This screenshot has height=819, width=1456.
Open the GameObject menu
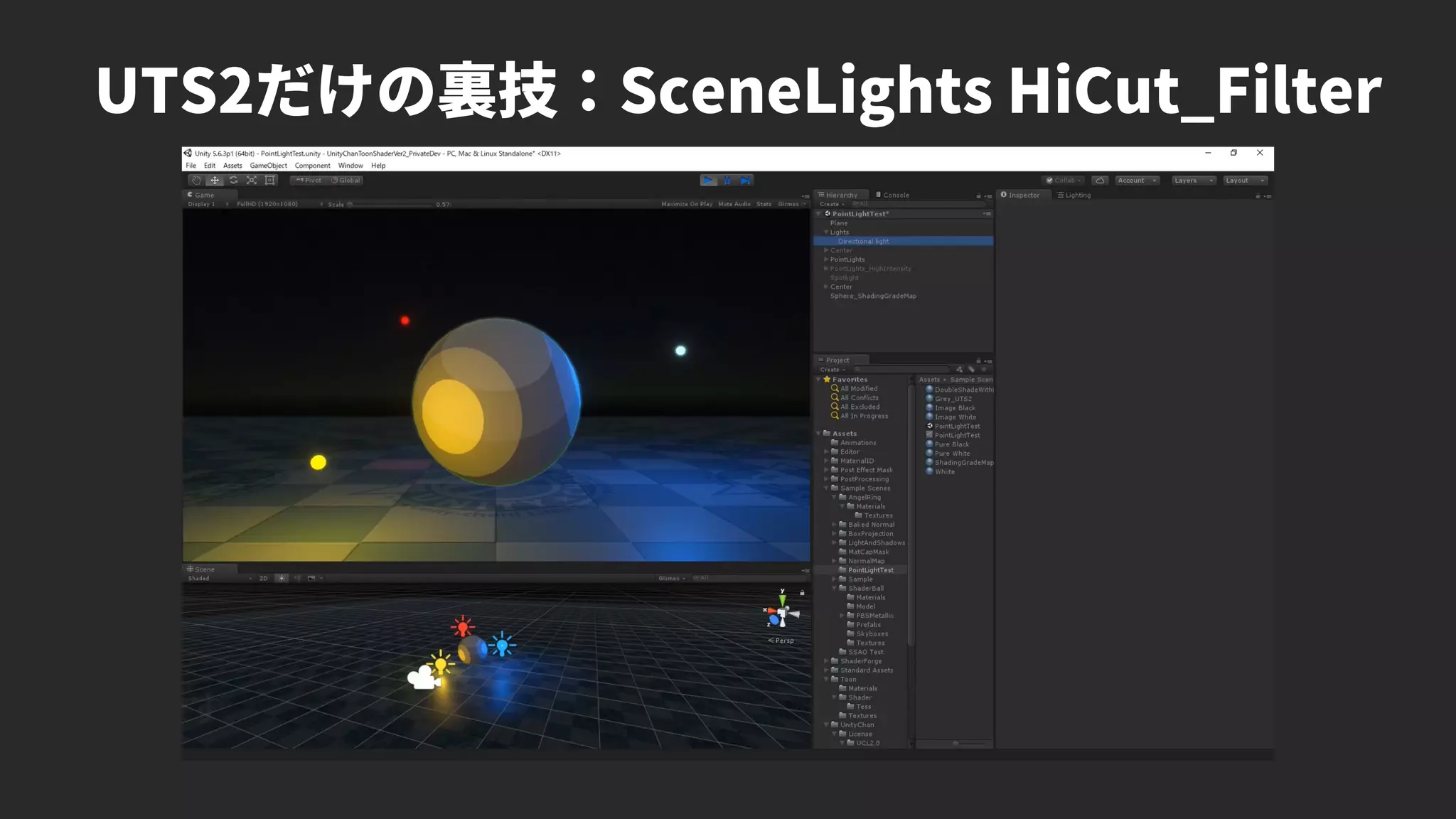(269, 166)
